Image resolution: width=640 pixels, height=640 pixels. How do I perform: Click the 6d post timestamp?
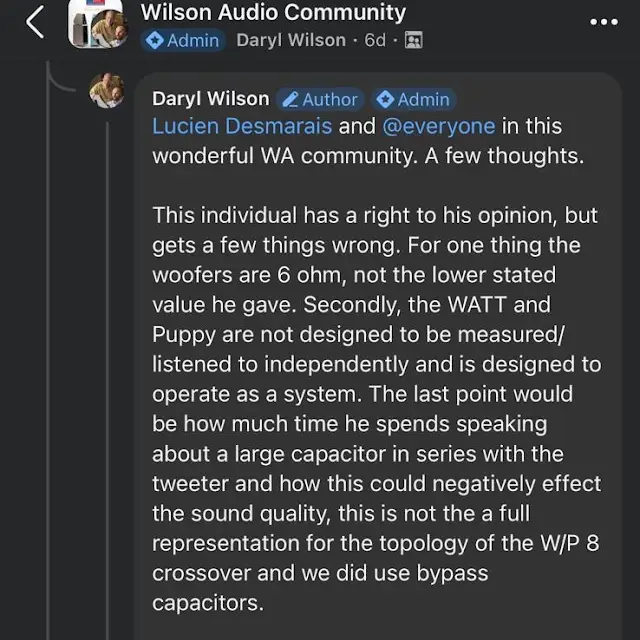click(x=375, y=41)
